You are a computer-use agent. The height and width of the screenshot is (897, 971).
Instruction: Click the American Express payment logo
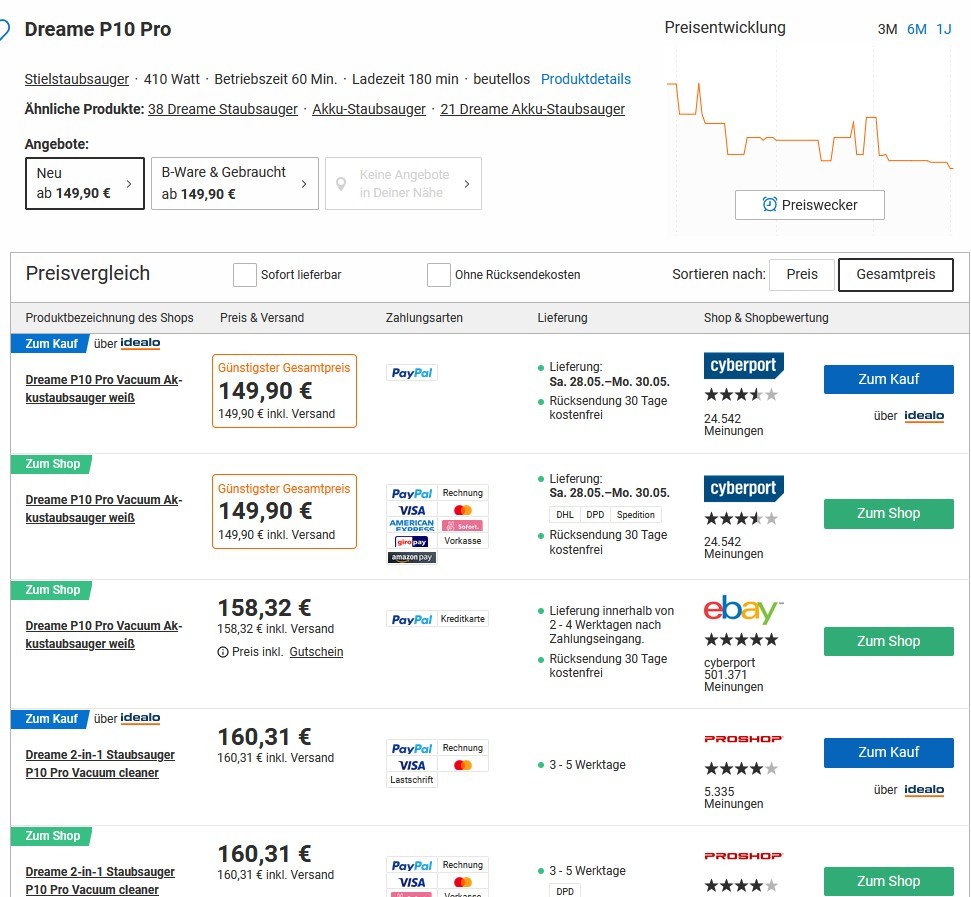coord(412,526)
